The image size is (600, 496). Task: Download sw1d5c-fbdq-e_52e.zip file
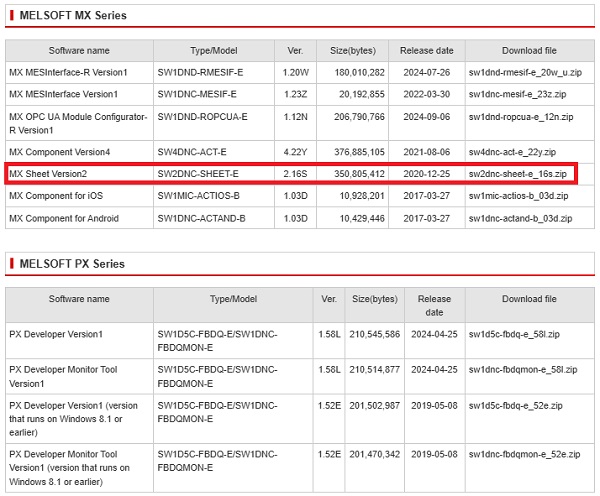515,405
